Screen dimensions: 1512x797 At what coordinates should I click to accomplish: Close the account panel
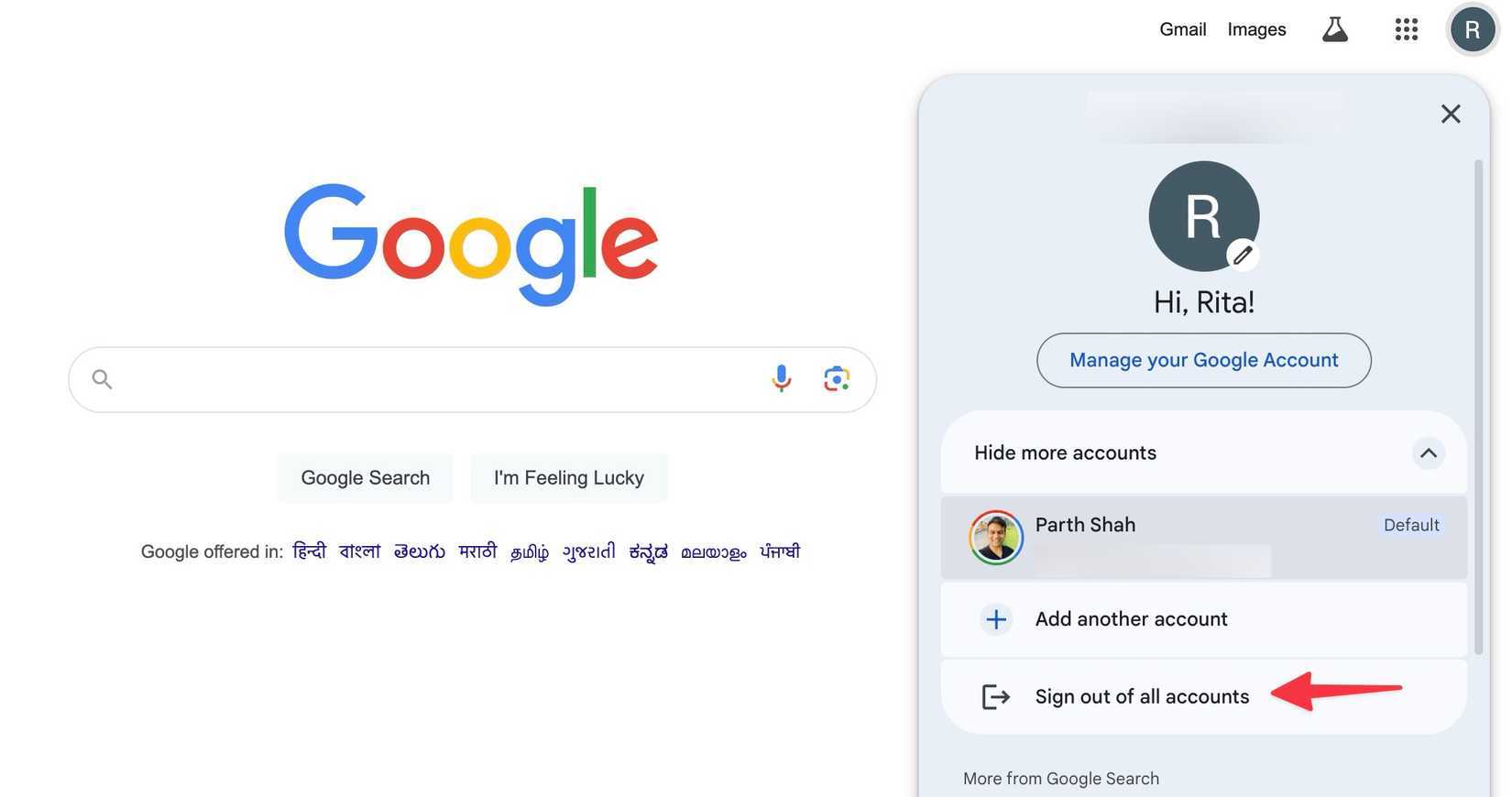(1450, 114)
